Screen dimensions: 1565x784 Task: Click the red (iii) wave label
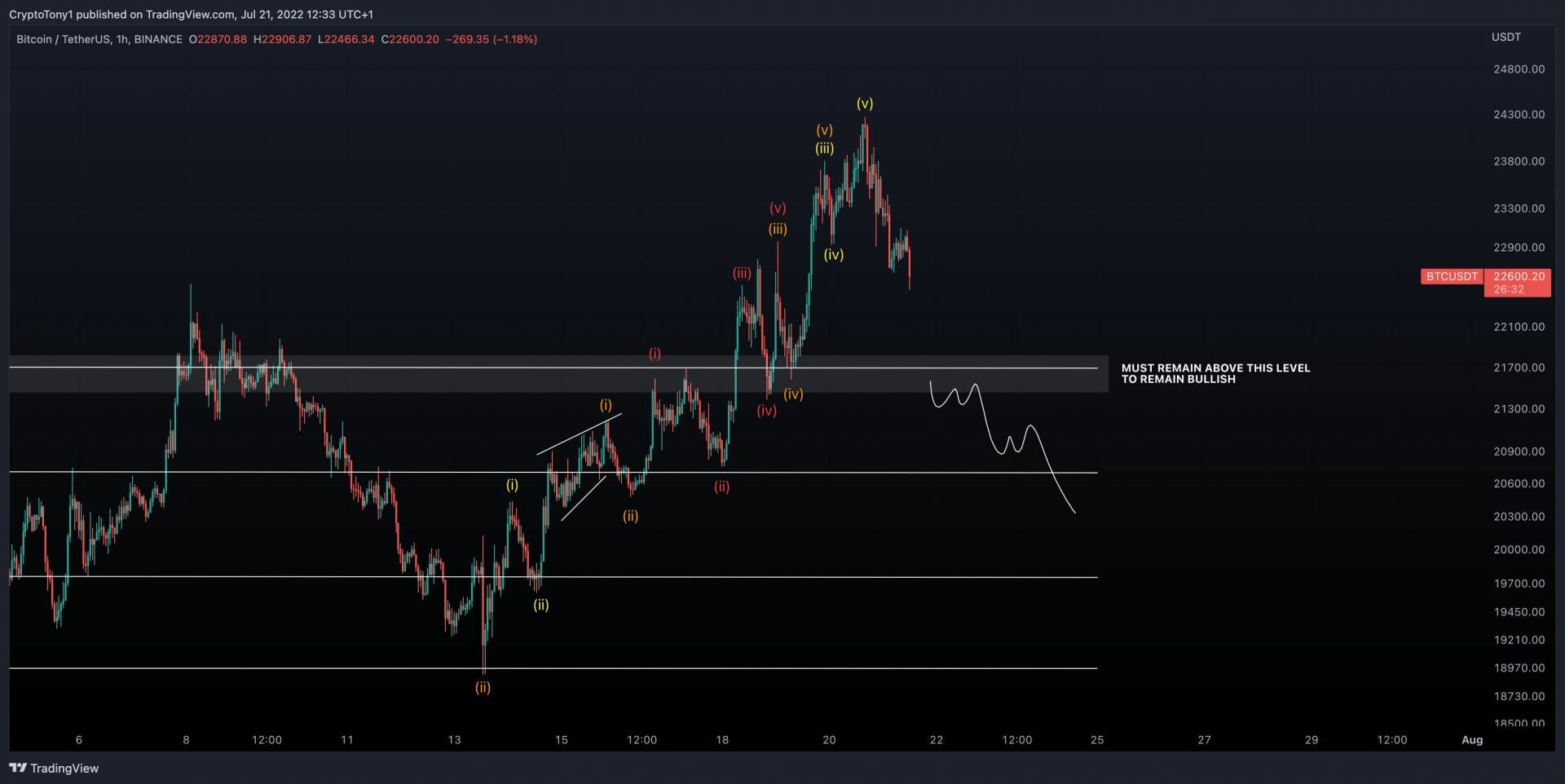tap(741, 273)
